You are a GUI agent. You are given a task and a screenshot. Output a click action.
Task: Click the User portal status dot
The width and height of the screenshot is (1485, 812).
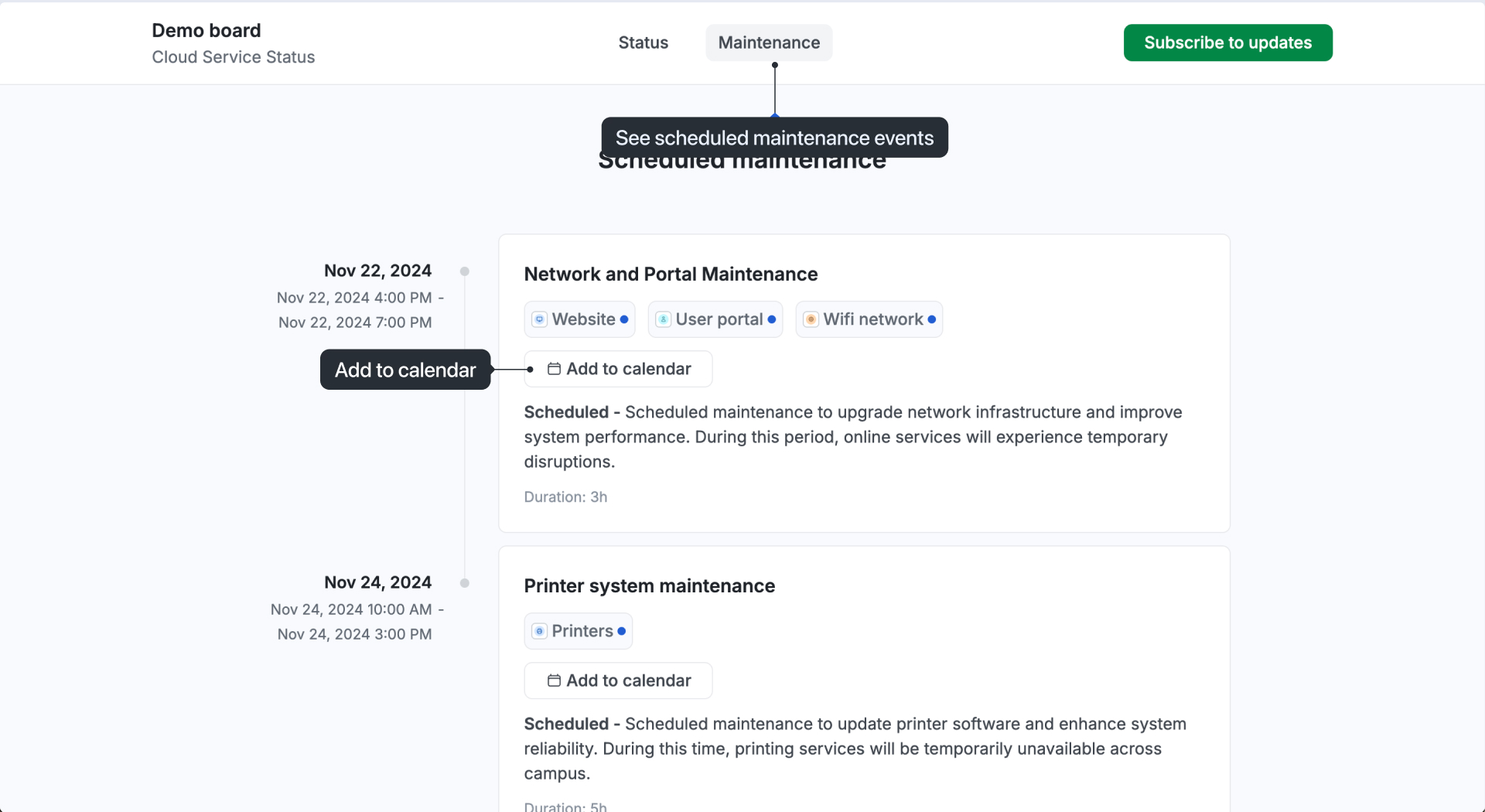(x=772, y=319)
